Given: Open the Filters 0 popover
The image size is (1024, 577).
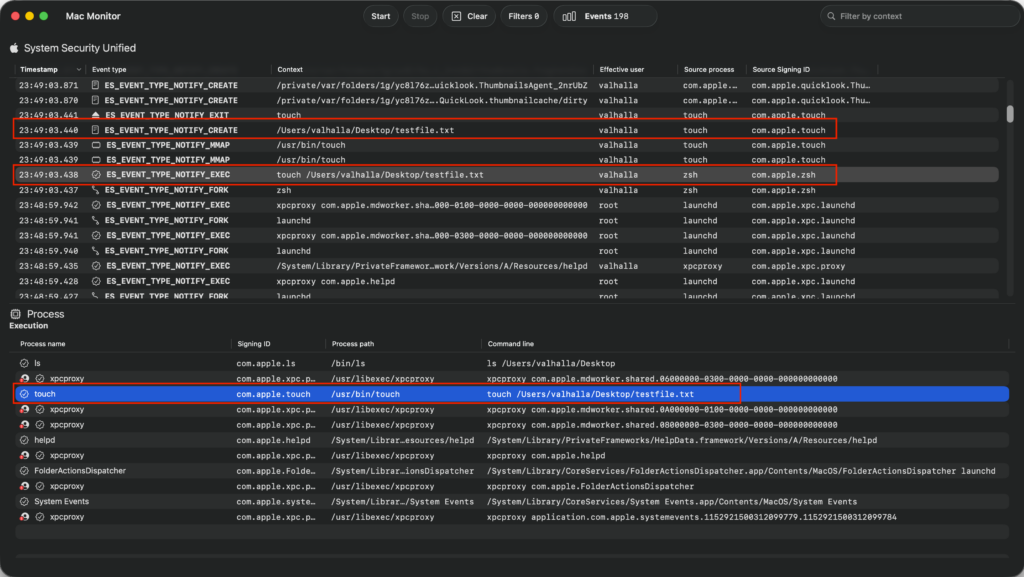Looking at the screenshot, I should coord(523,16).
